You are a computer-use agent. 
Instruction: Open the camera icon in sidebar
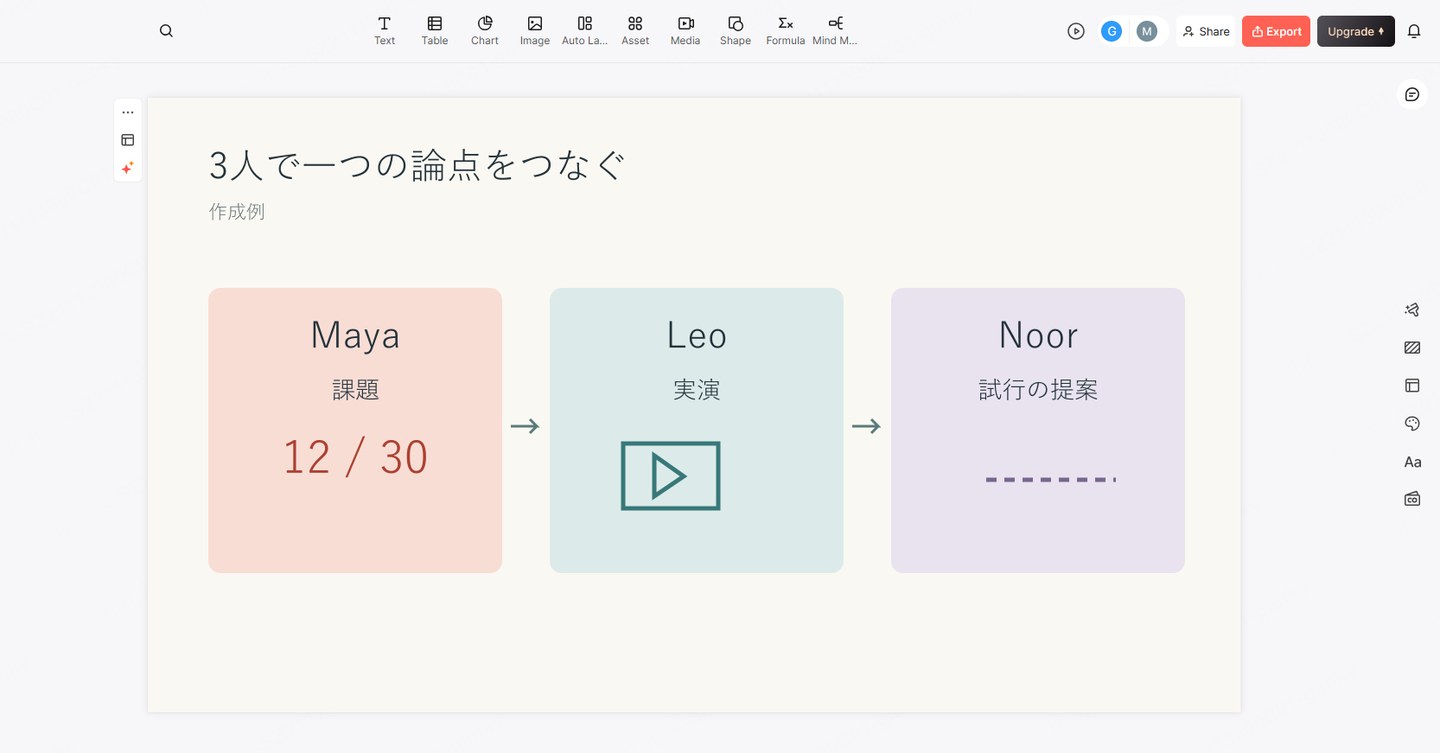point(1412,498)
